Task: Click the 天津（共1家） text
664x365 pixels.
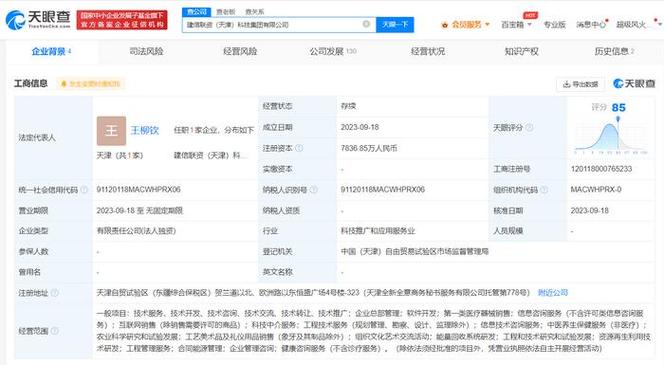Action: tap(120, 155)
